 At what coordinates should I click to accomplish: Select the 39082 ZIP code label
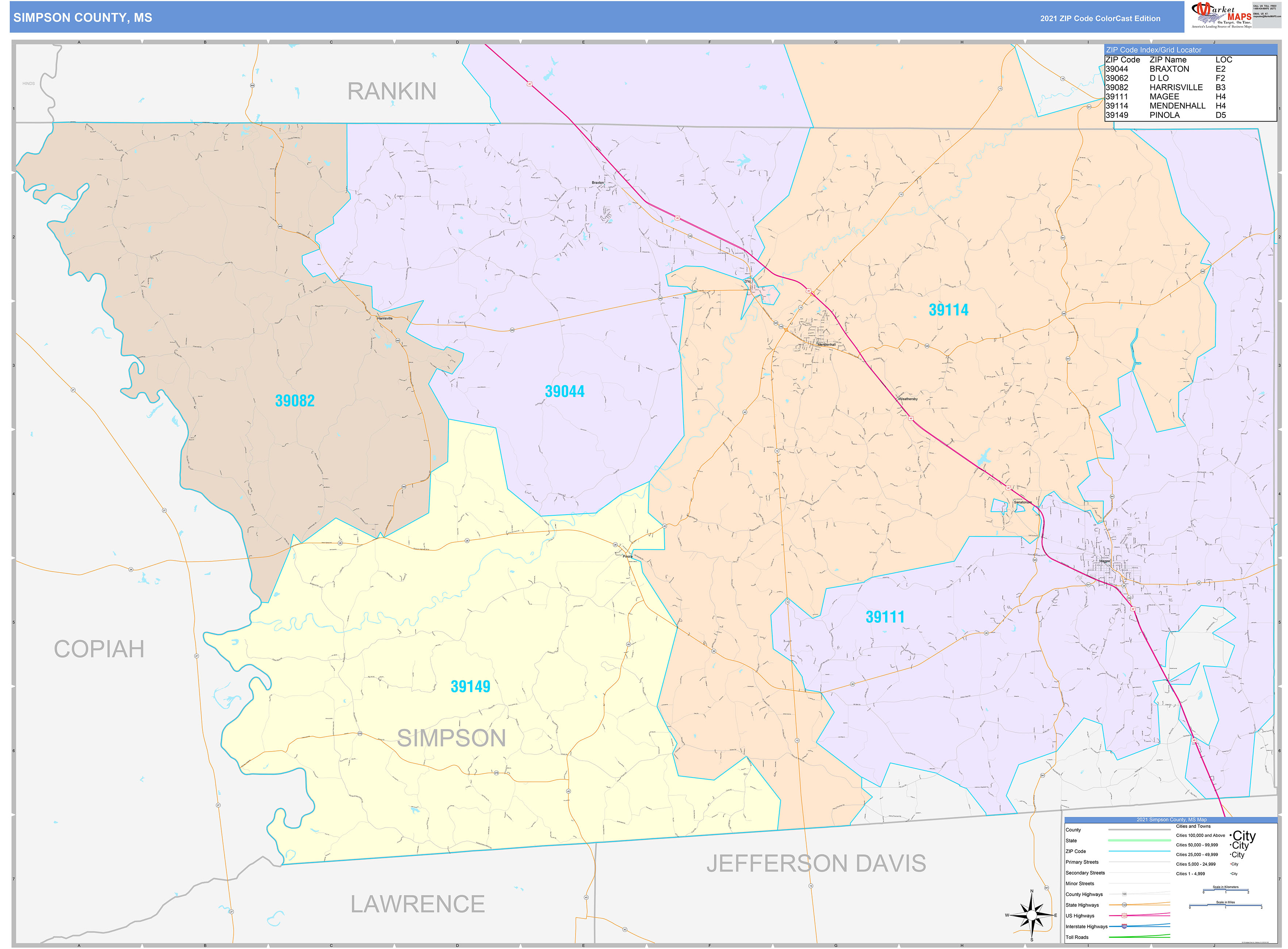[295, 400]
